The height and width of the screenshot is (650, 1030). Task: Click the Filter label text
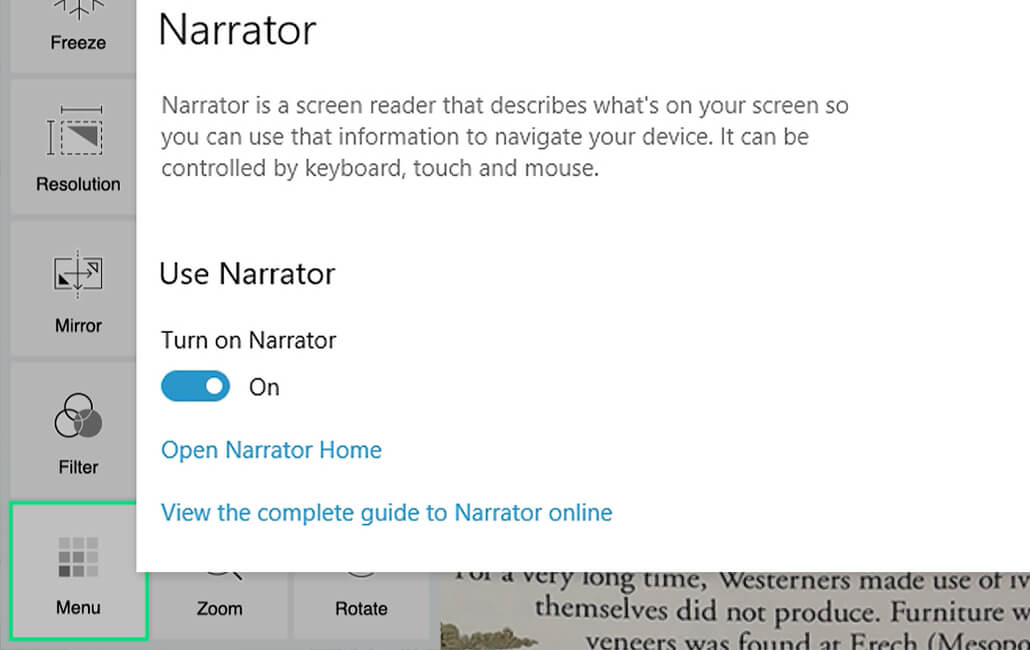(x=78, y=467)
